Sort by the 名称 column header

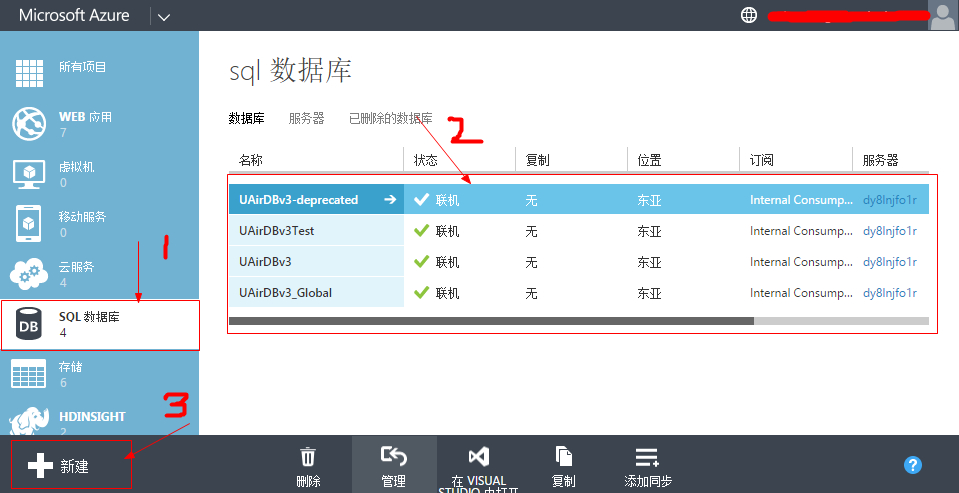pos(251,160)
